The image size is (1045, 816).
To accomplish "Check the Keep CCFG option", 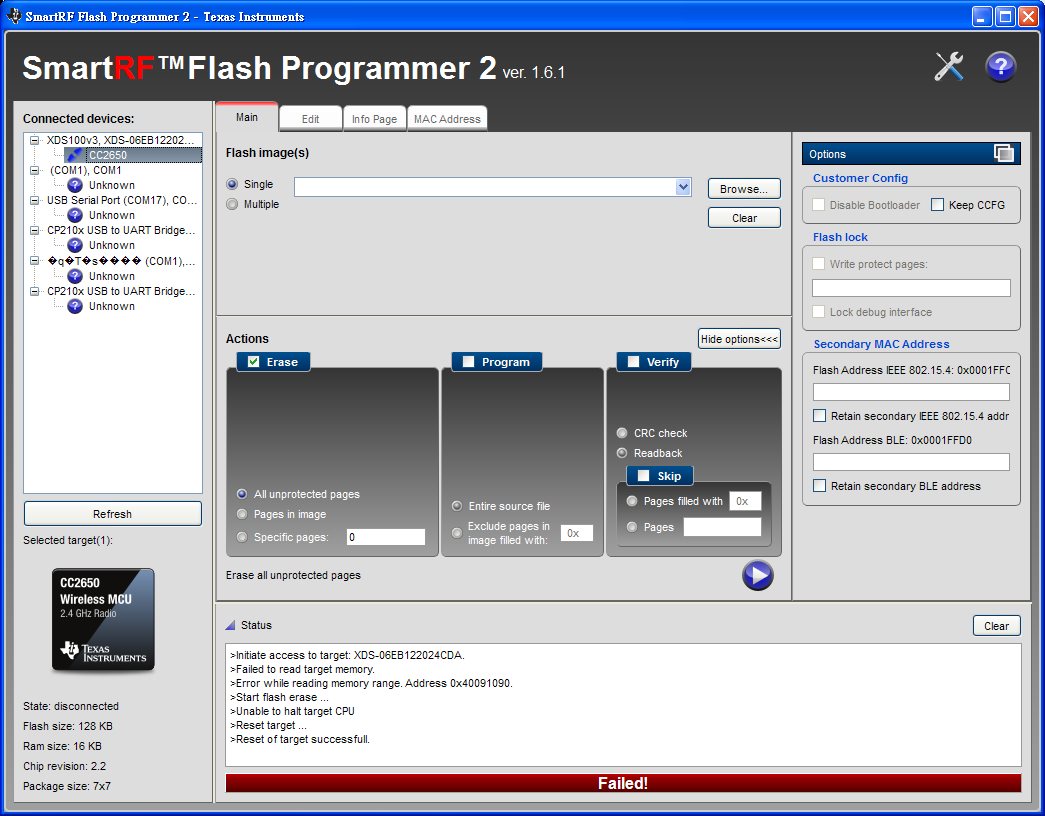I will tap(937, 205).
